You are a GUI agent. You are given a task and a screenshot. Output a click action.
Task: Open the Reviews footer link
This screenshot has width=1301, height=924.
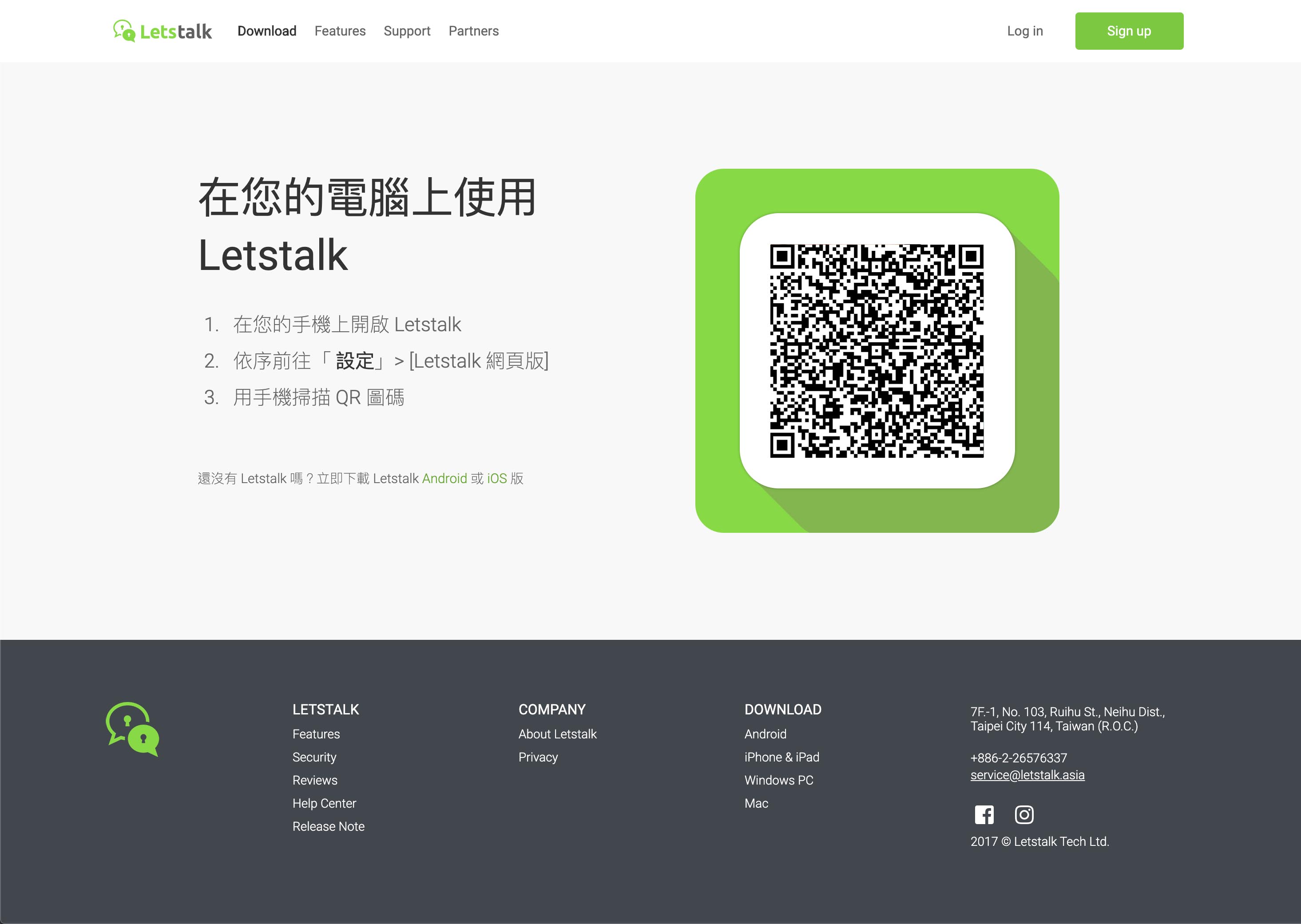click(x=314, y=780)
